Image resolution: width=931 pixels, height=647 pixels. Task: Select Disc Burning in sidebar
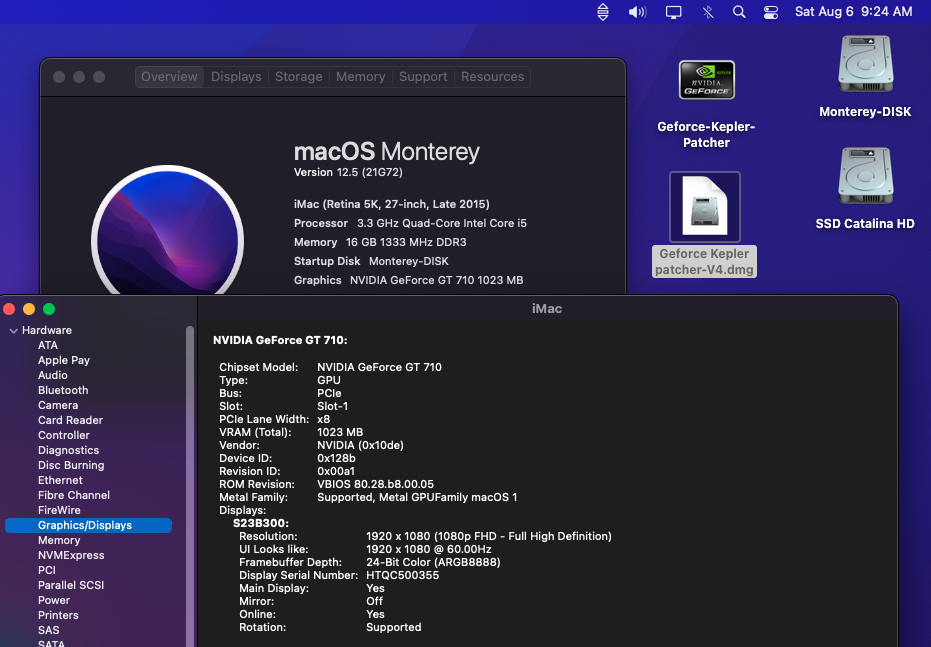tap(71, 465)
